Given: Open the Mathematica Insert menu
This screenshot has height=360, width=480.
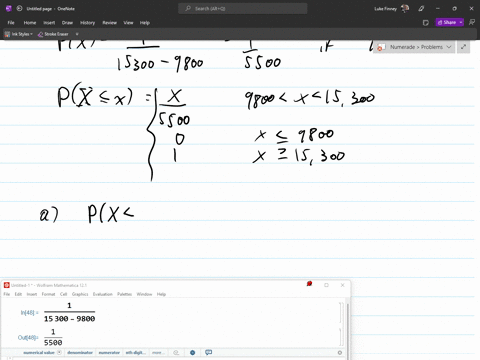Looking at the screenshot, I should [32, 294].
